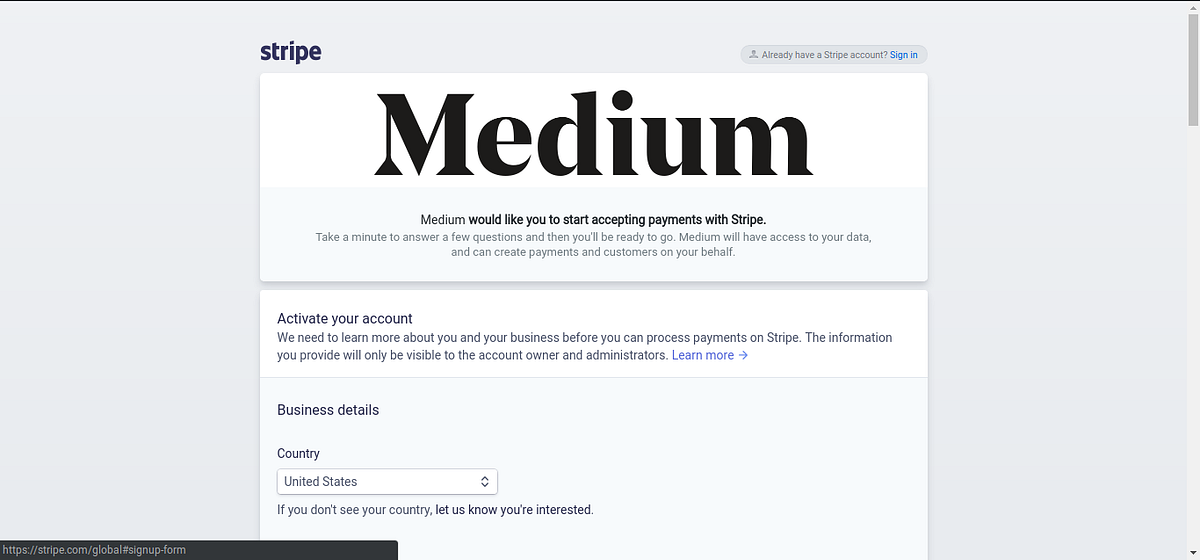
Task: Open the Learn more link
Action: point(702,355)
